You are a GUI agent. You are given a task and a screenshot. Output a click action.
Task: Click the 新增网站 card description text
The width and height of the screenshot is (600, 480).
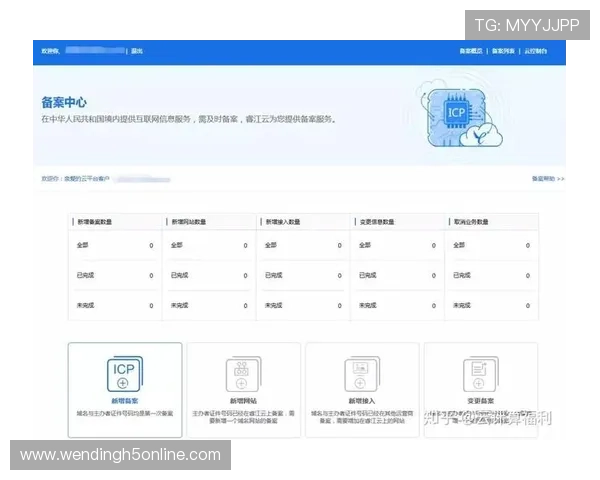(243, 417)
